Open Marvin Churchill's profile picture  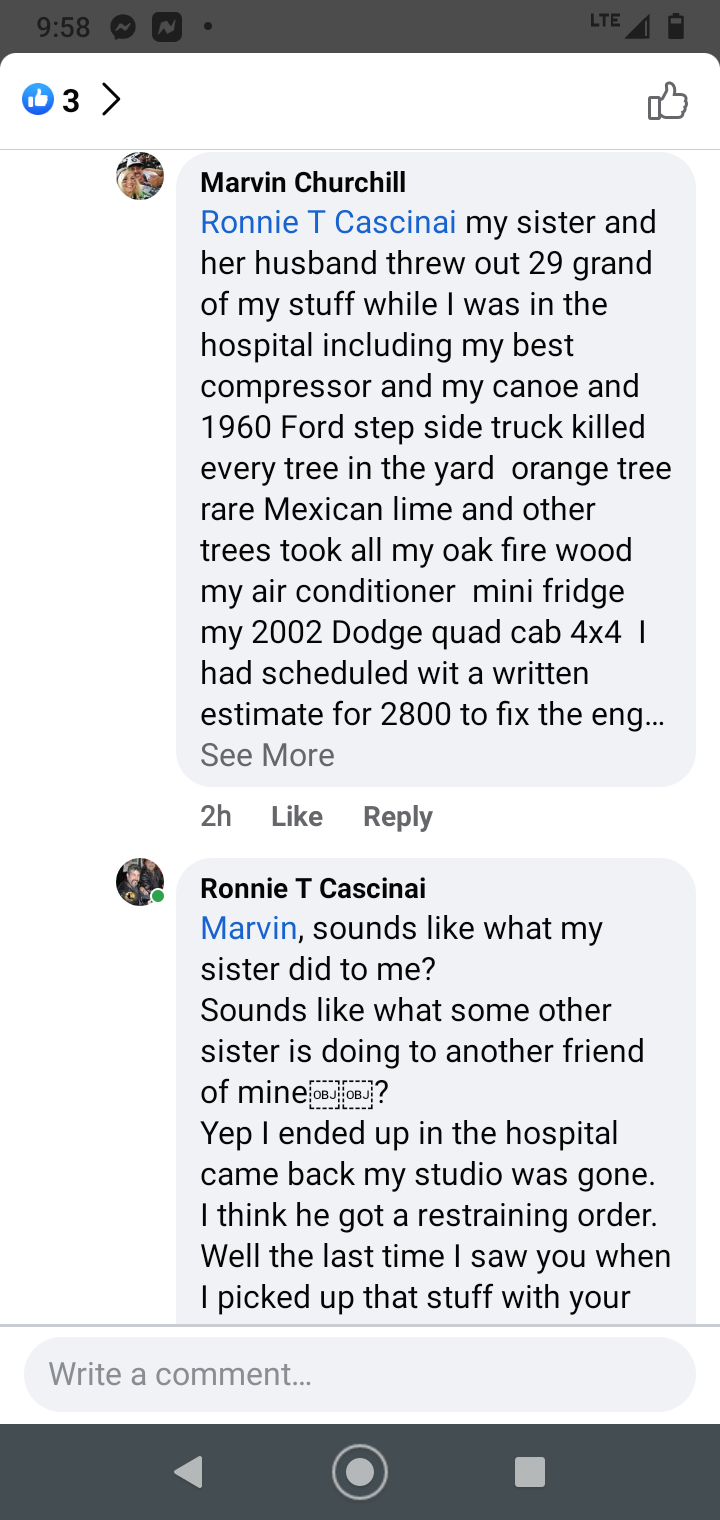click(140, 176)
